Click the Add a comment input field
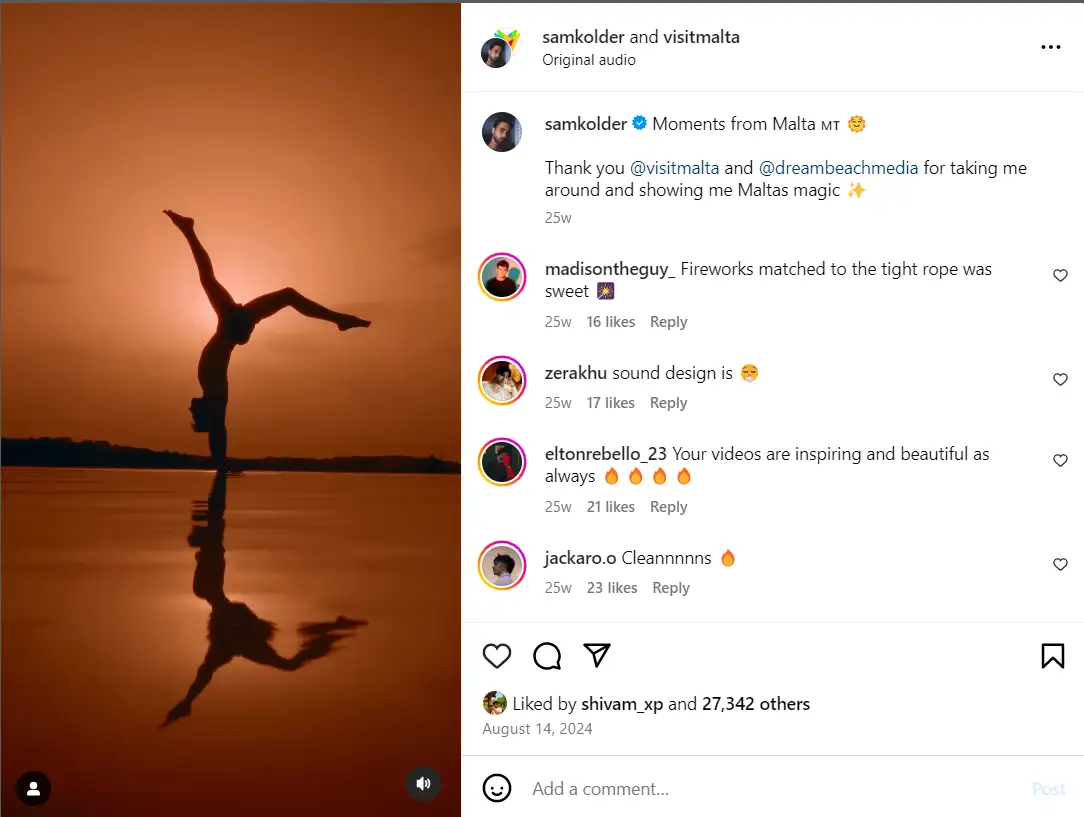1084x817 pixels. click(x=600, y=788)
